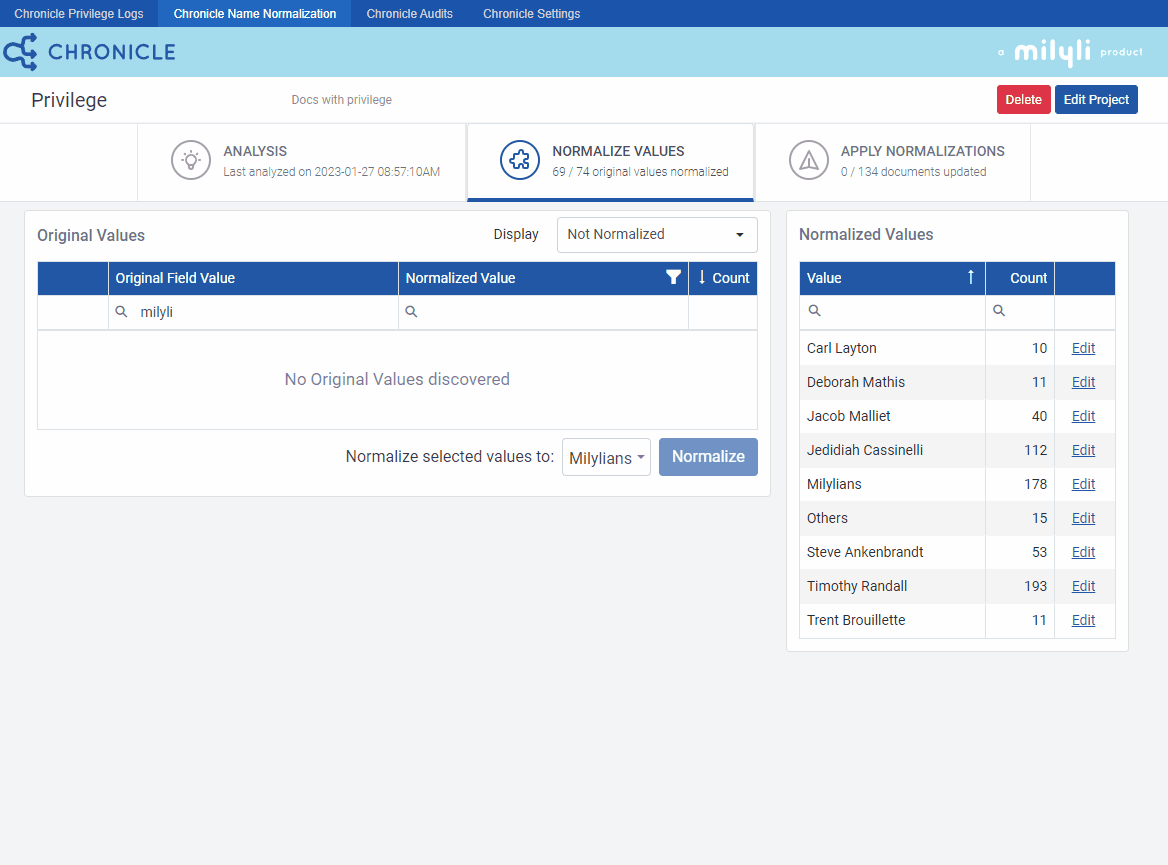Click the Chronicle logo icon
Screen dimensions: 1168x865
20,52
